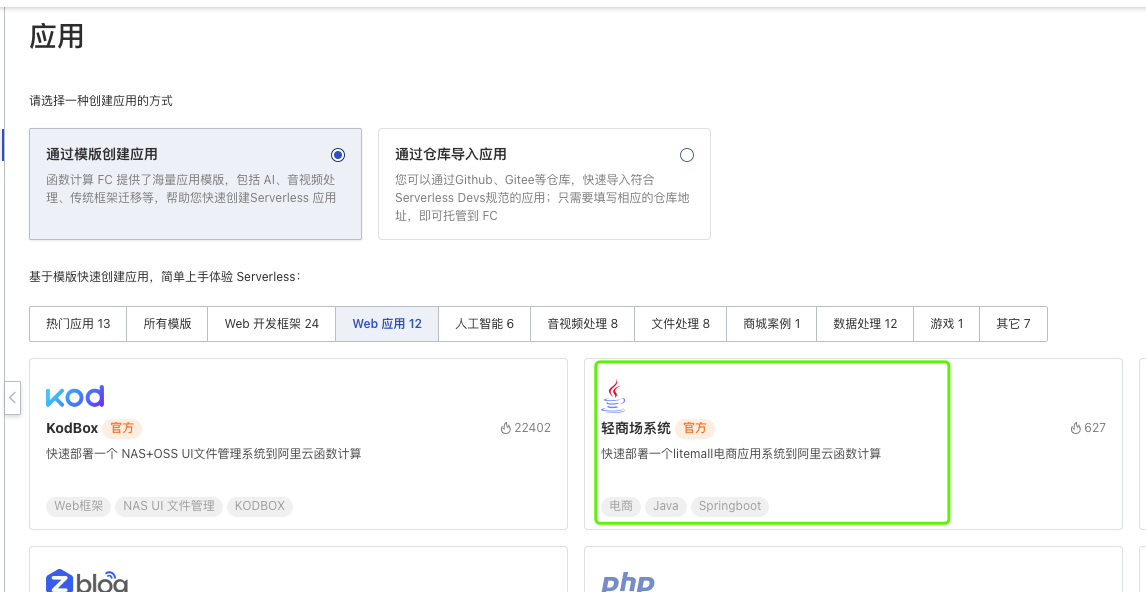Switch to the Web 开发框架 24 tab

[x=272, y=324]
